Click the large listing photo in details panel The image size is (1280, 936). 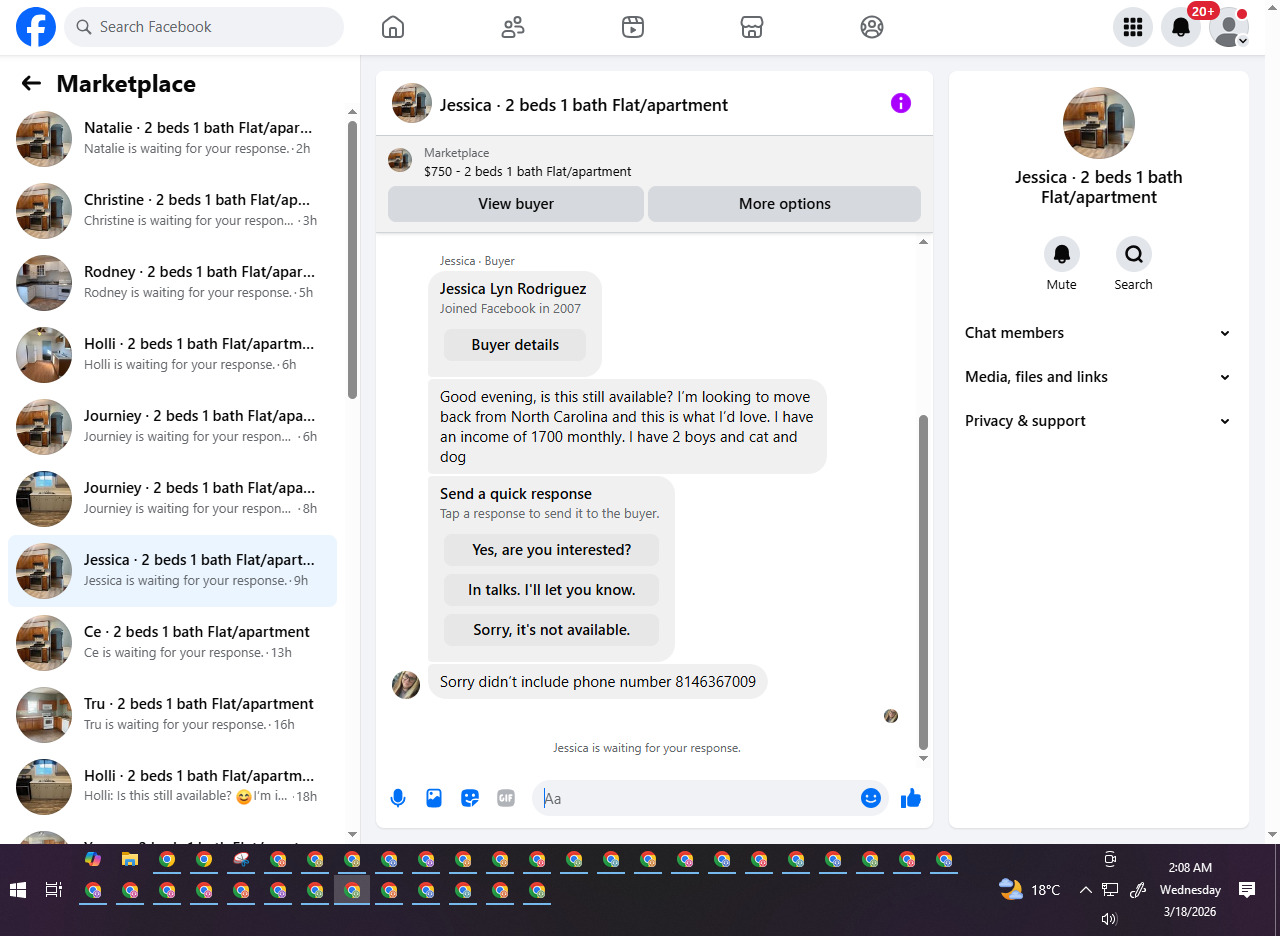1099,123
